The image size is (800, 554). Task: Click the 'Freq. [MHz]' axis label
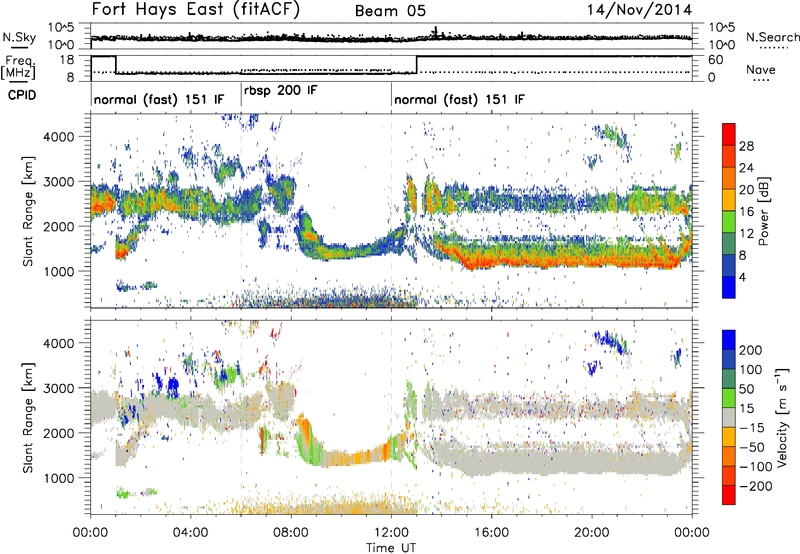coord(18,67)
